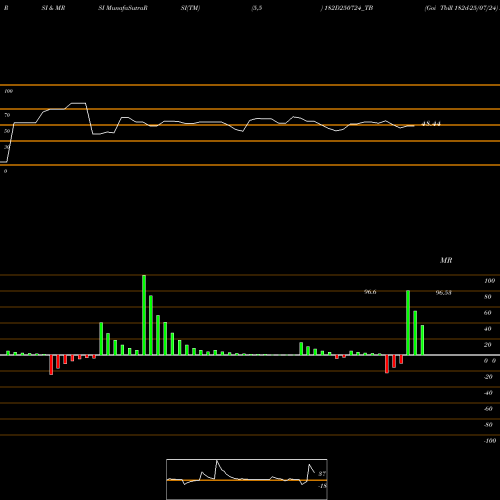The height and width of the screenshot is (500, 500).
Task: Click the RSI axis label 70
Action: tap(7, 115)
